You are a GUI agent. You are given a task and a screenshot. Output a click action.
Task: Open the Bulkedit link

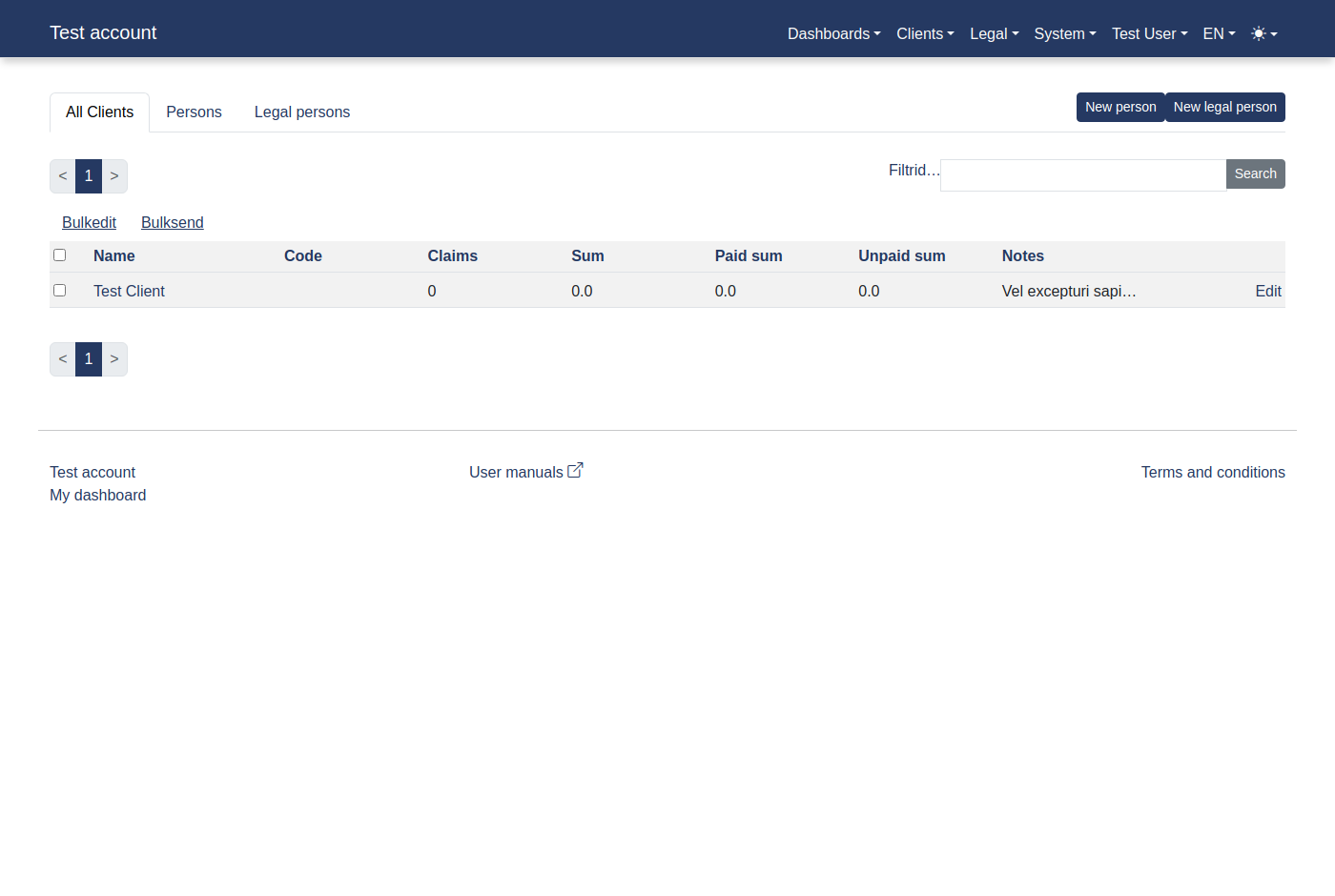89,223
